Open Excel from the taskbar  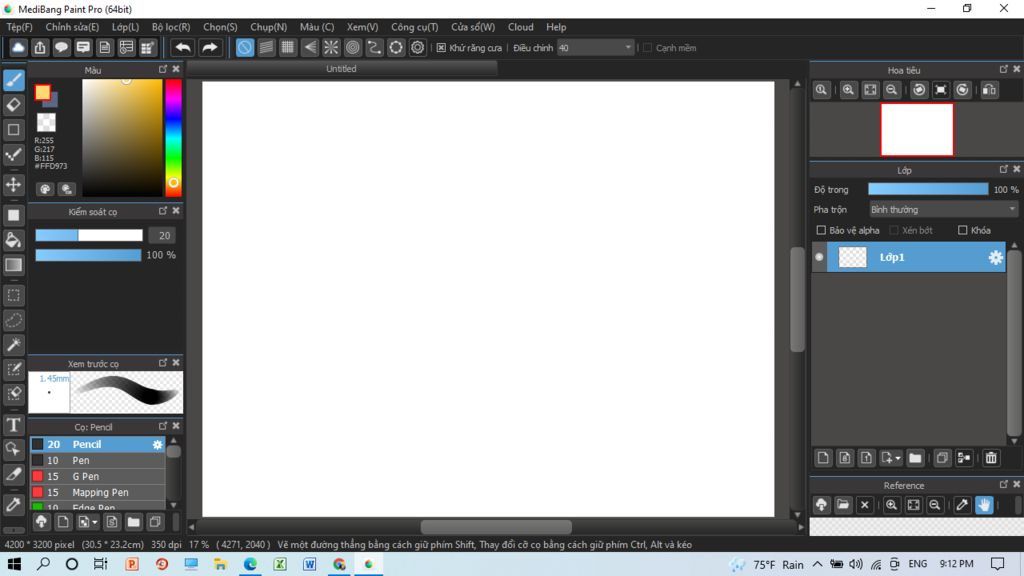pos(280,564)
